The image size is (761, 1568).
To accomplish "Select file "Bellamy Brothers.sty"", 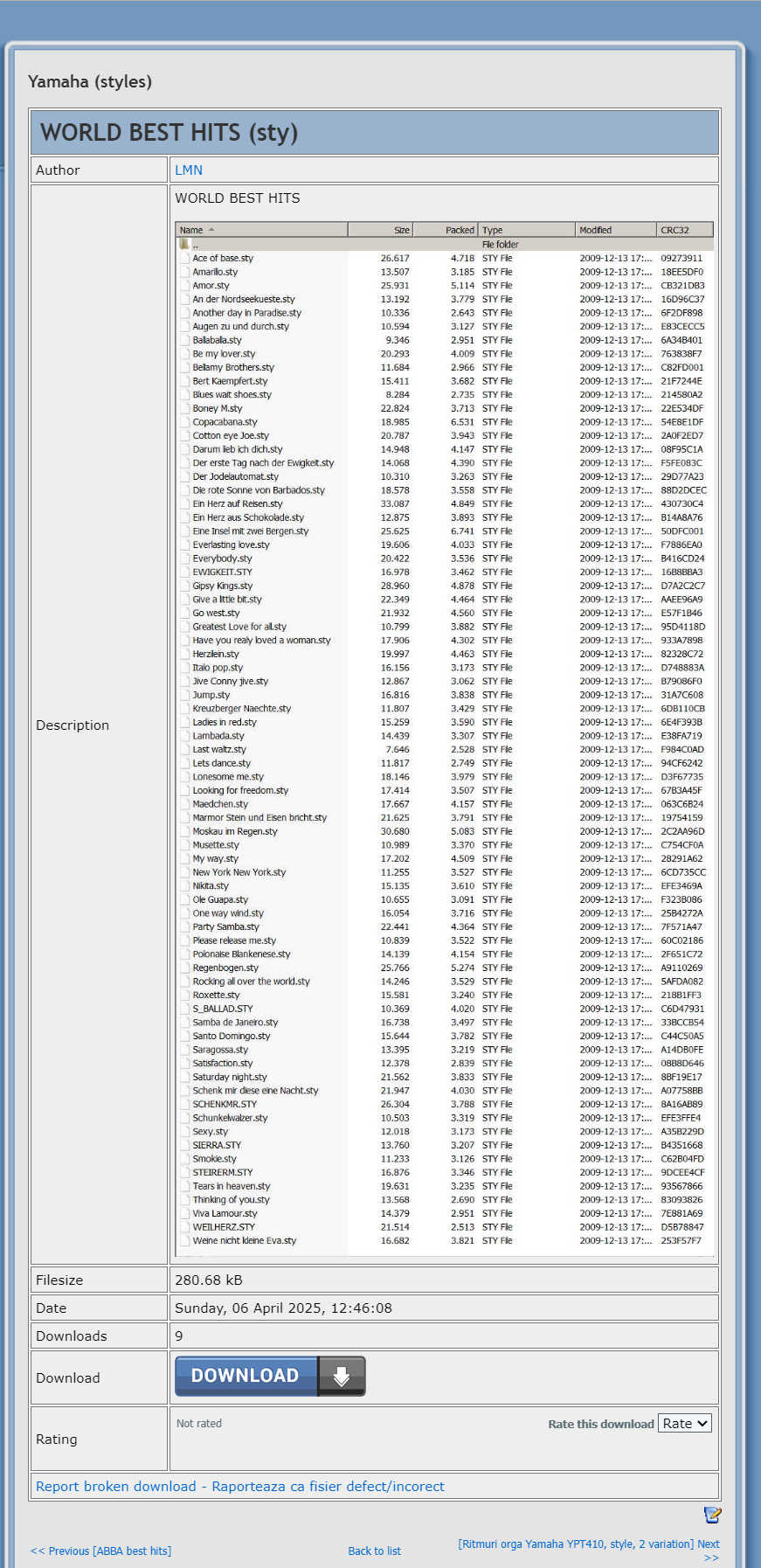I will (233, 367).
